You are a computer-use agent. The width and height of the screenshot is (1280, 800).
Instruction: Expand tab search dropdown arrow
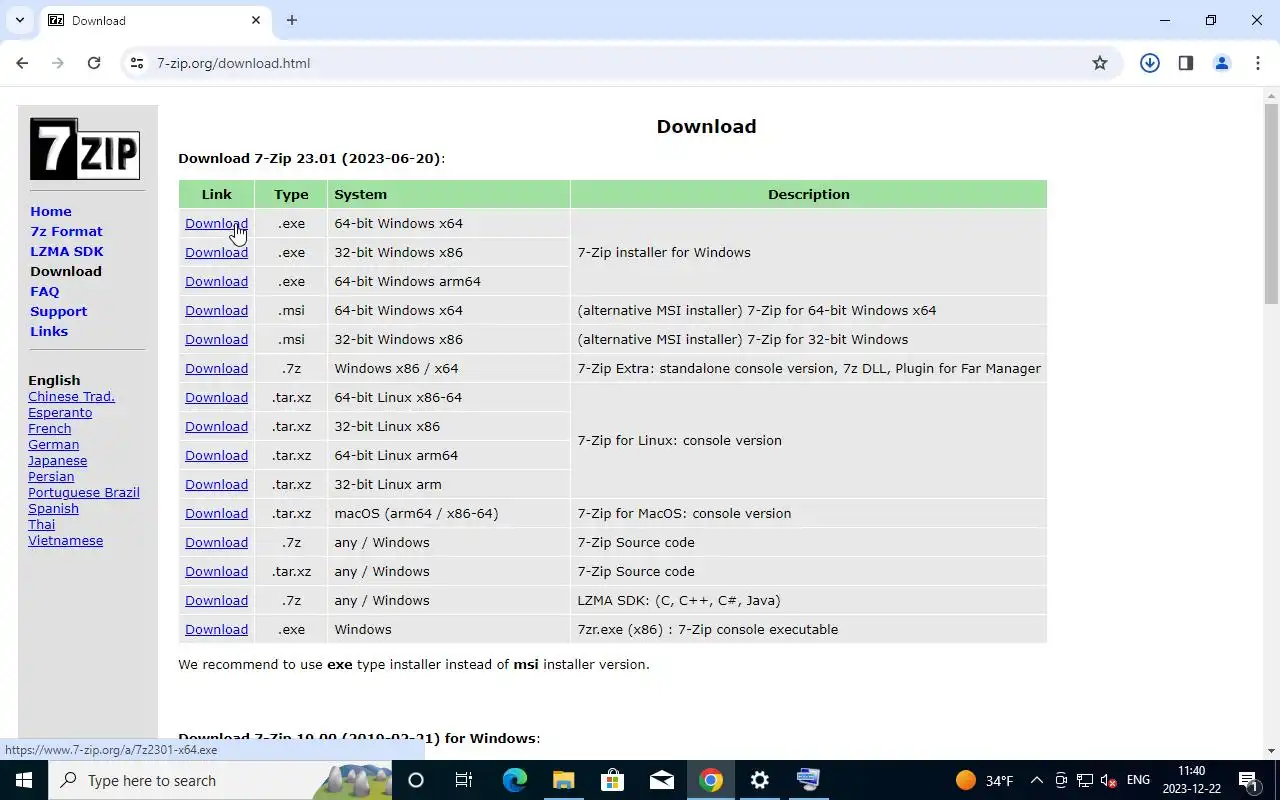(19, 20)
